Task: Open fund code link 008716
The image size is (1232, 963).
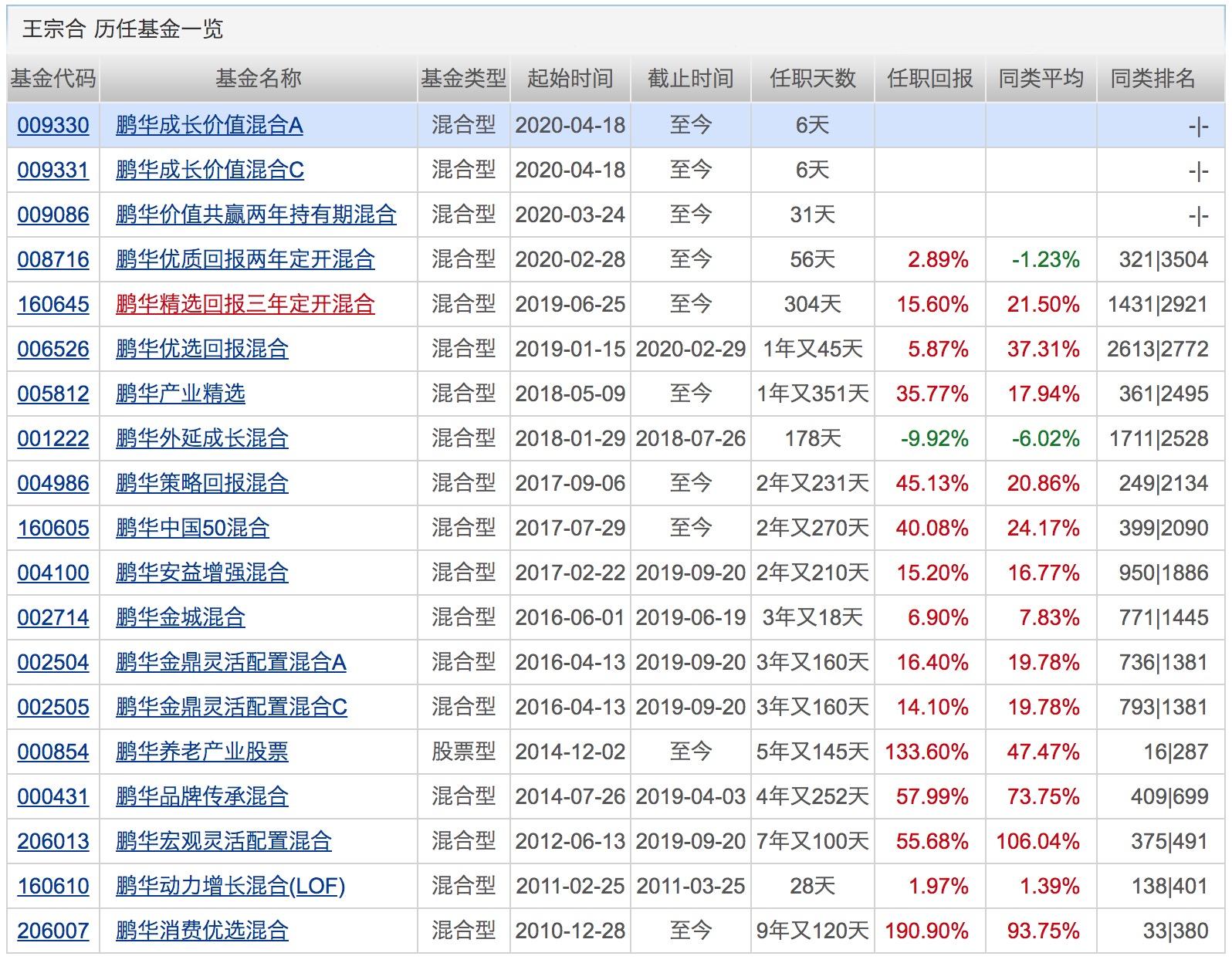Action: (x=53, y=259)
